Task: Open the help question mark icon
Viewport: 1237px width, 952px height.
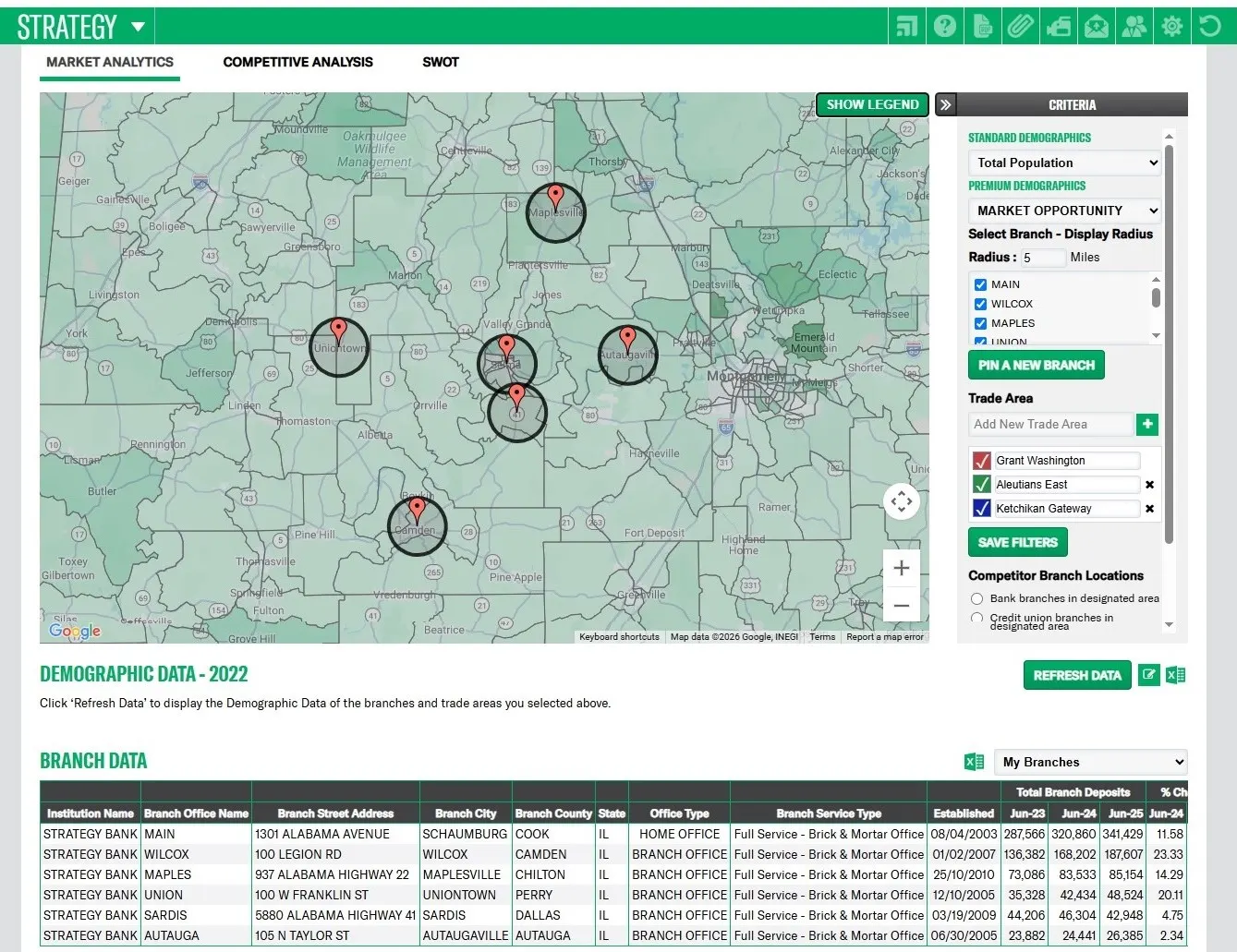Action: 945,26
